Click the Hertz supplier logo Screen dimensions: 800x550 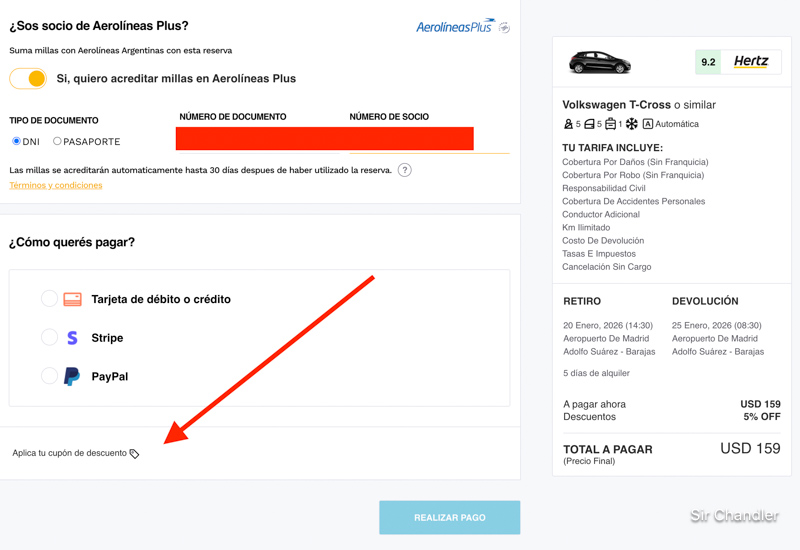point(751,62)
